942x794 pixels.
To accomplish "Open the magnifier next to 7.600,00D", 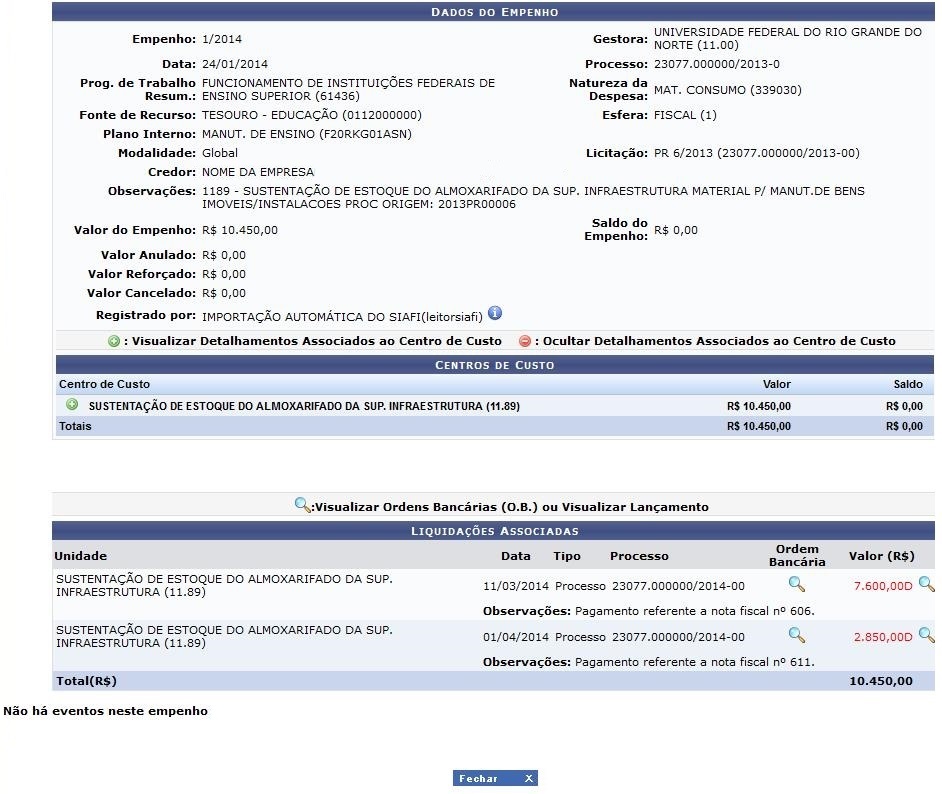I will tap(926, 584).
